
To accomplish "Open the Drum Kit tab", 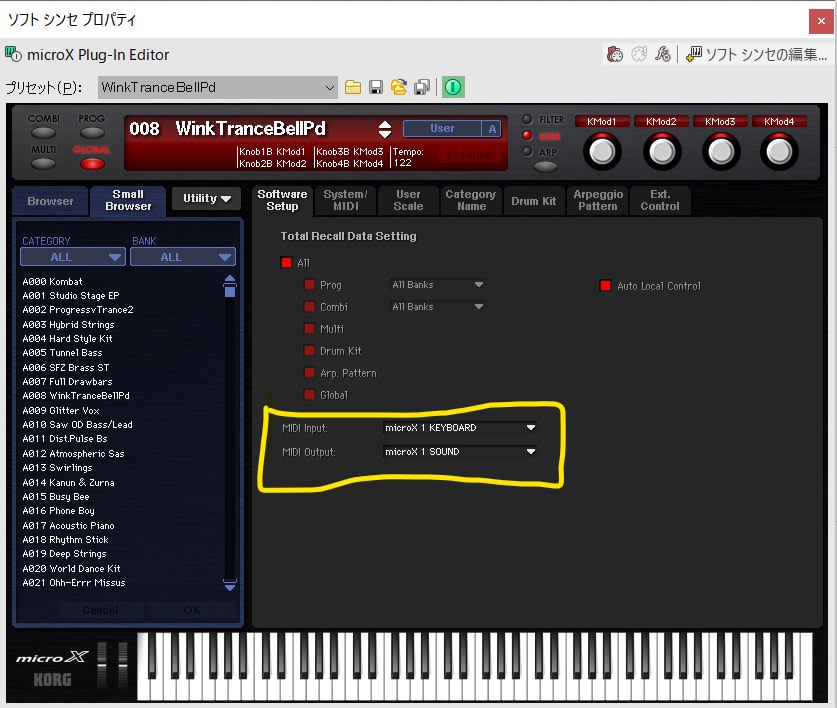I will click(x=533, y=201).
